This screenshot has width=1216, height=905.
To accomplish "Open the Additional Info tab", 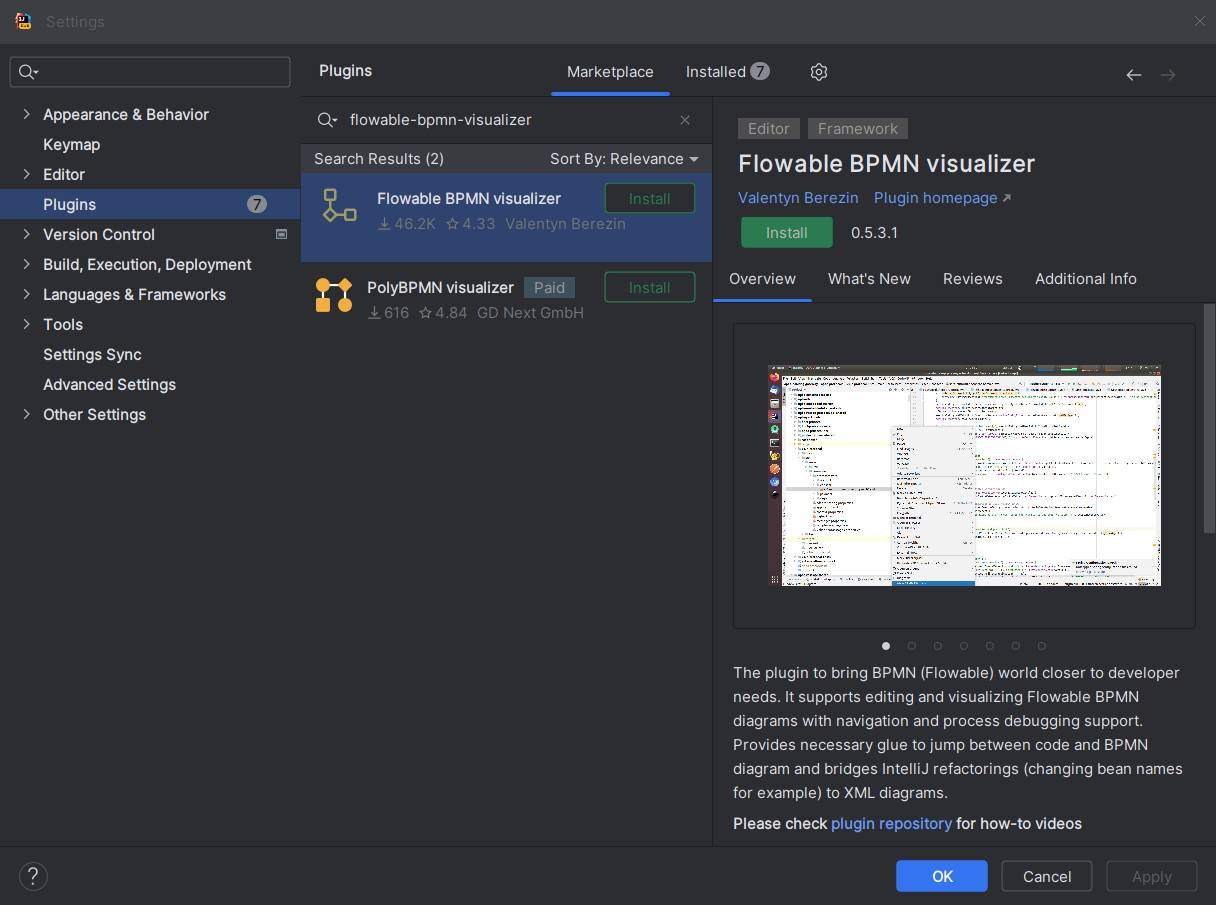I will [1086, 279].
